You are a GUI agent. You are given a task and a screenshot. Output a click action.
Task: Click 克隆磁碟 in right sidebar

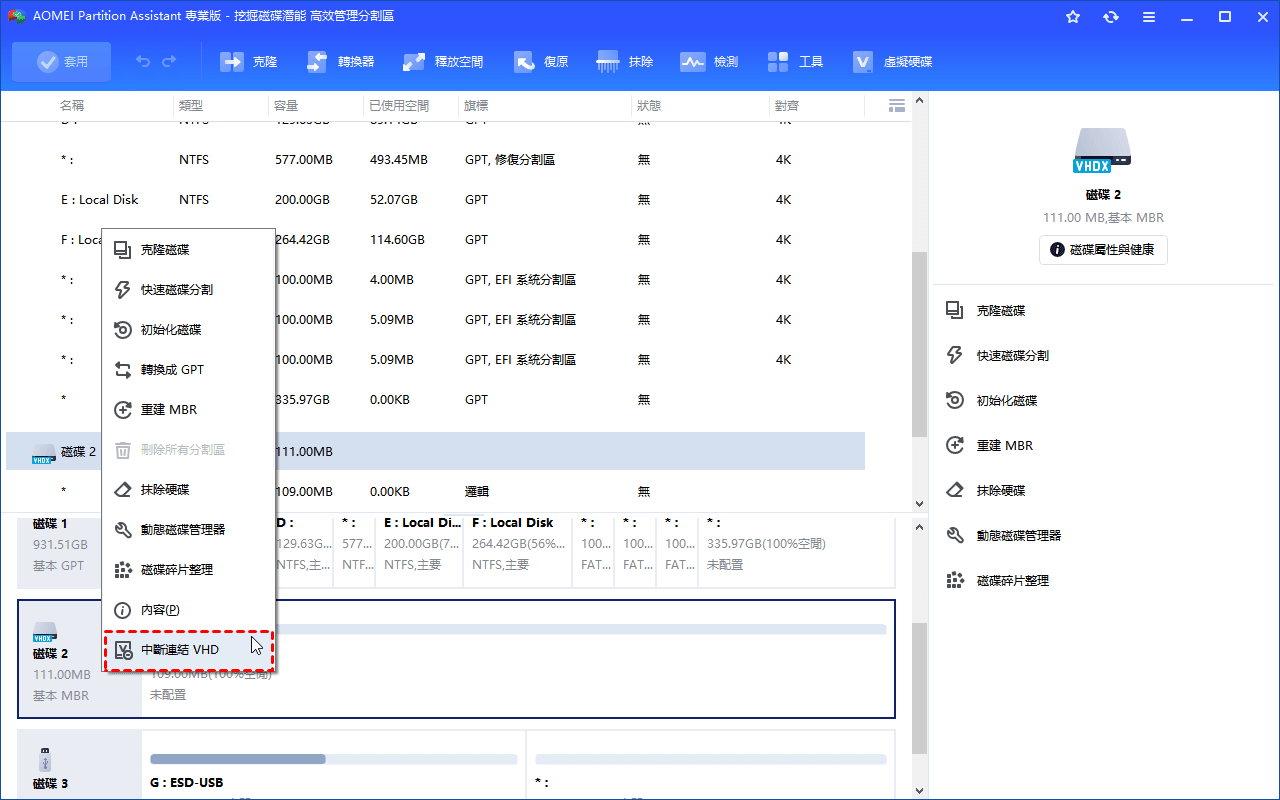[x=986, y=311]
